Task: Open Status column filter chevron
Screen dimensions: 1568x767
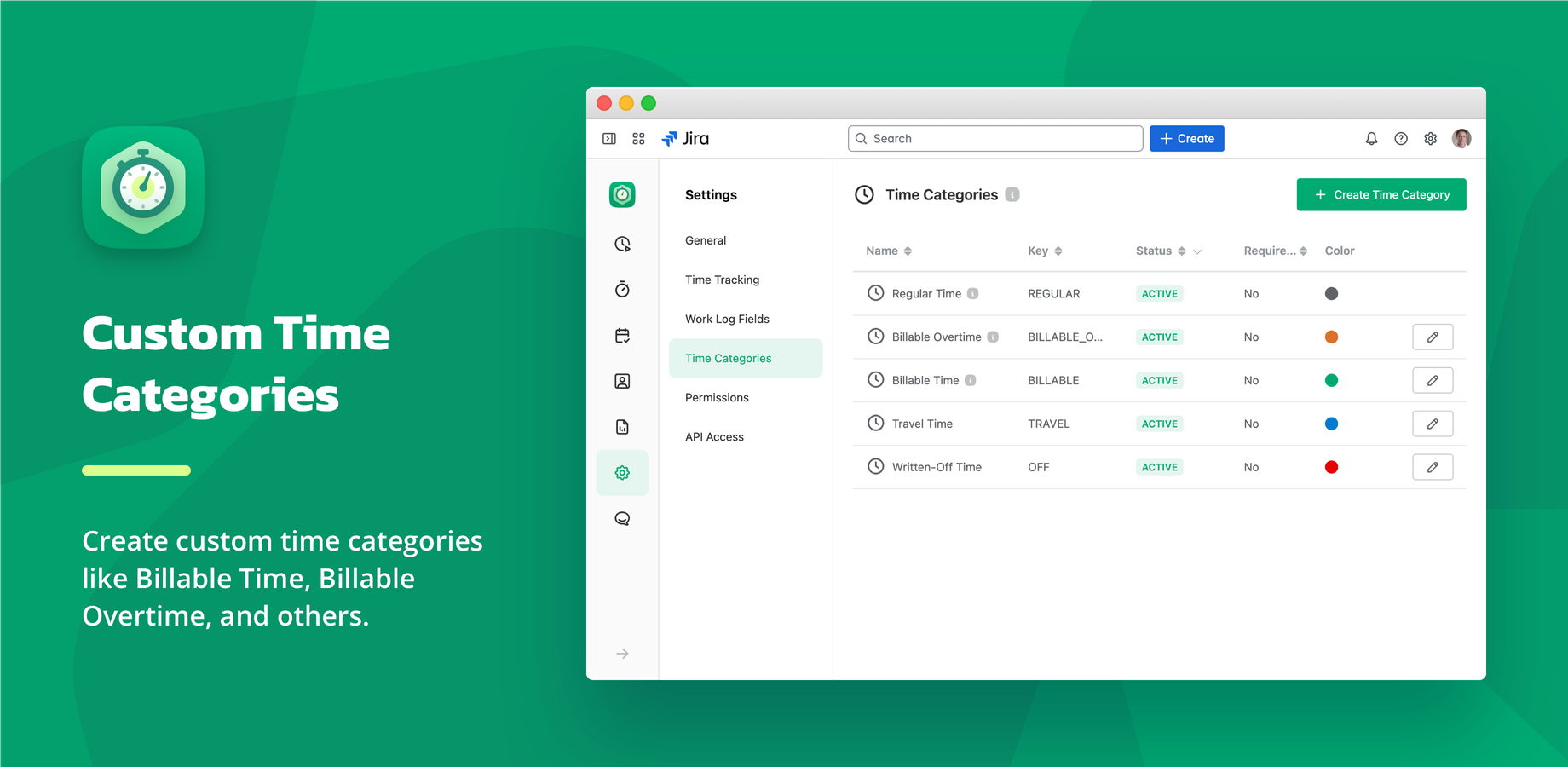Action: pyautogui.click(x=1197, y=251)
